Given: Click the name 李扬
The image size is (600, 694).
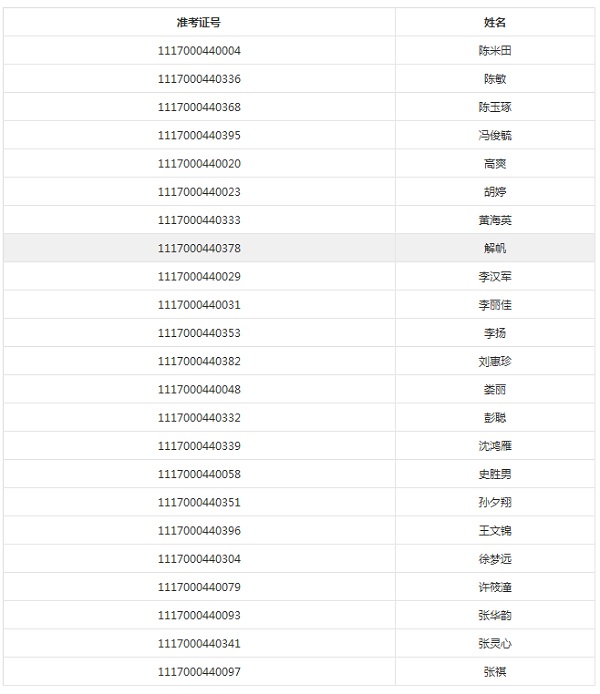Looking at the screenshot, I should (x=495, y=333).
